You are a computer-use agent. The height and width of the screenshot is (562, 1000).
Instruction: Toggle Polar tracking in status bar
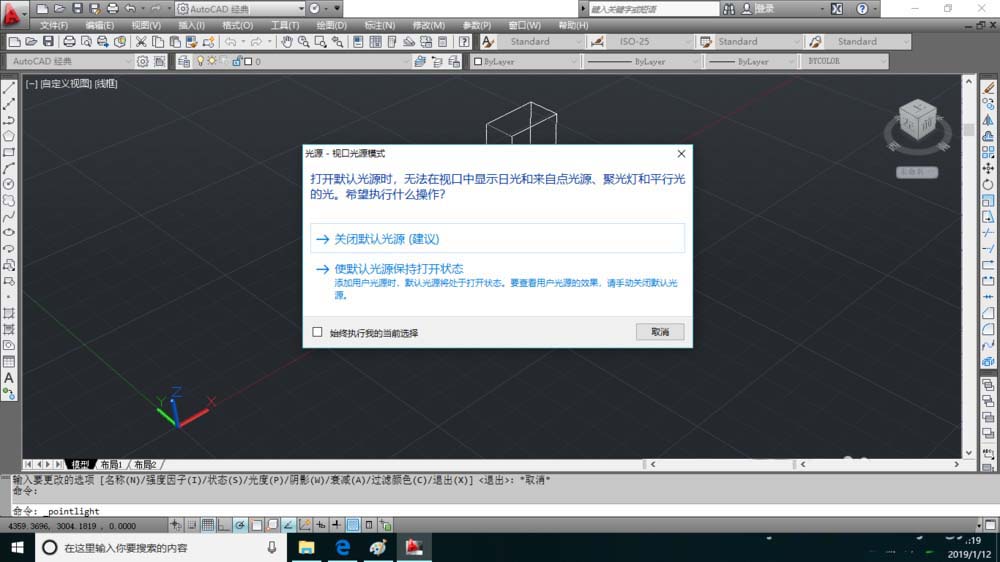240,525
